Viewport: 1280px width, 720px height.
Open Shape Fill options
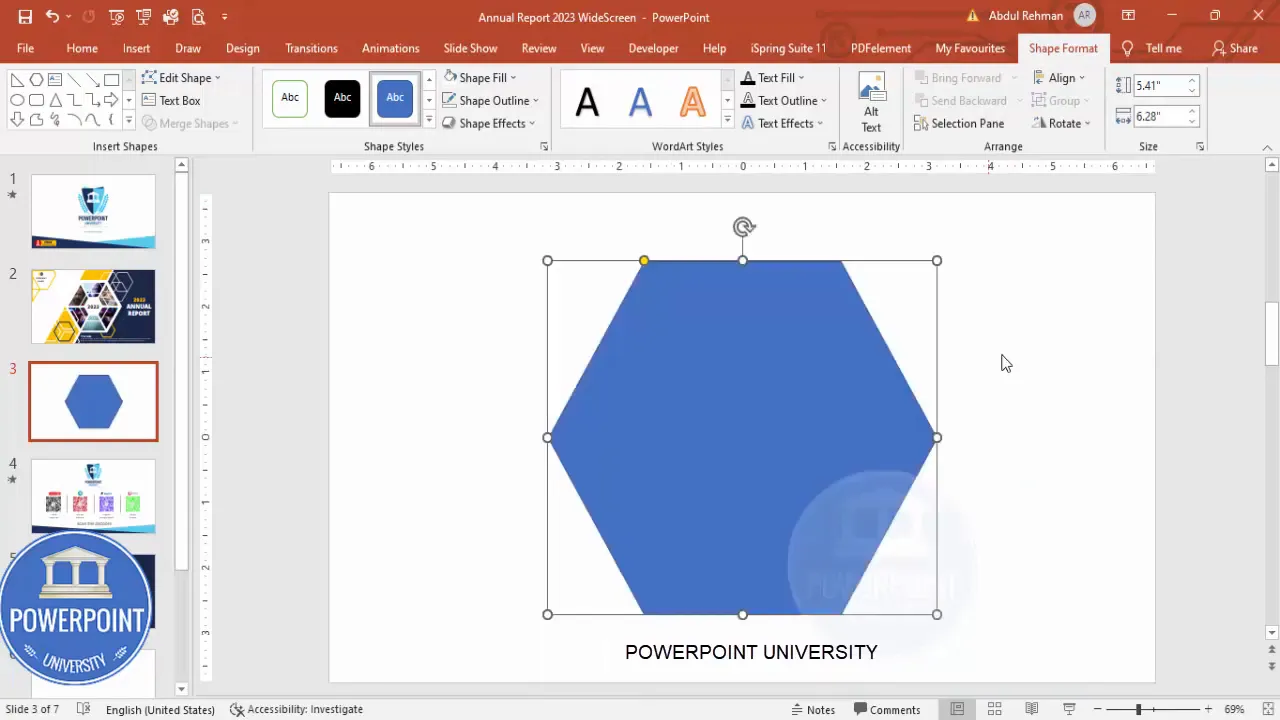tap(479, 78)
